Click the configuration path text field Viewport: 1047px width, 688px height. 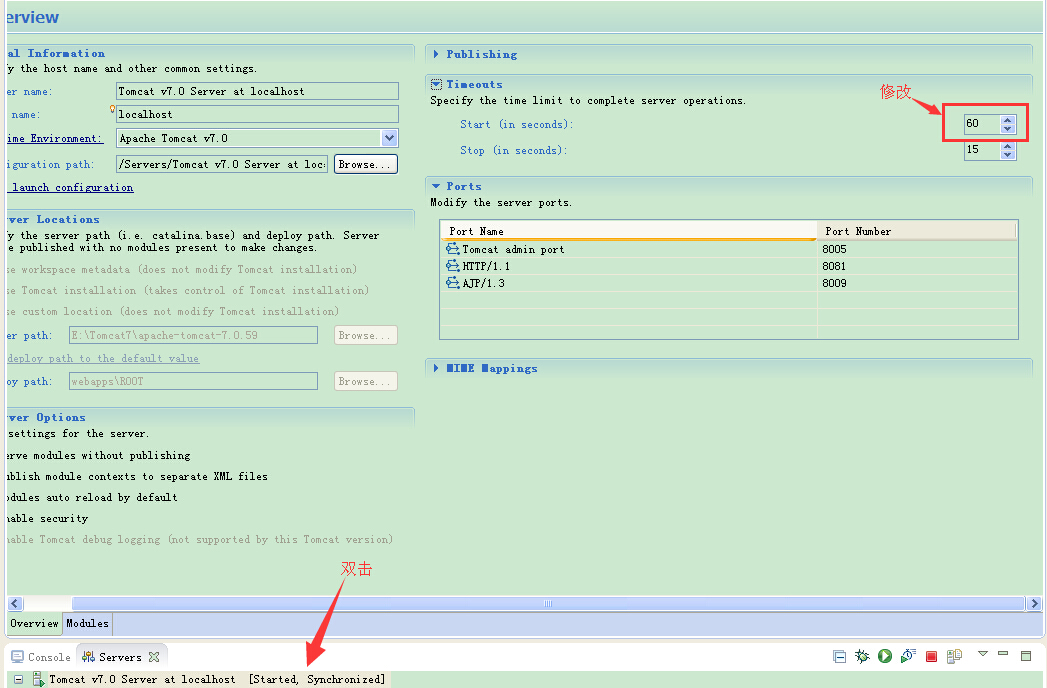[222, 164]
